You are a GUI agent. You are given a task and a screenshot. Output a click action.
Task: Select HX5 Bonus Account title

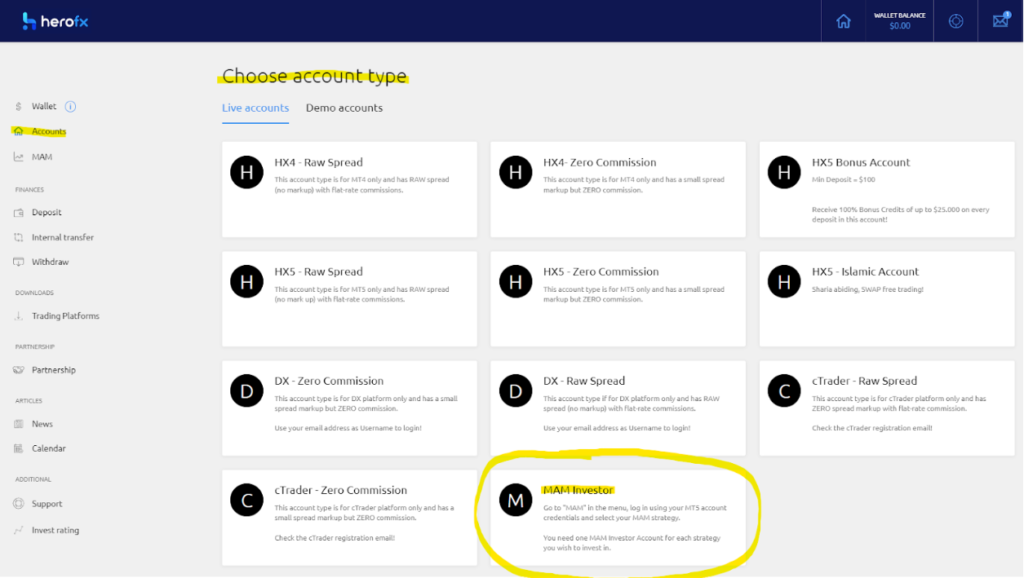pos(861,162)
